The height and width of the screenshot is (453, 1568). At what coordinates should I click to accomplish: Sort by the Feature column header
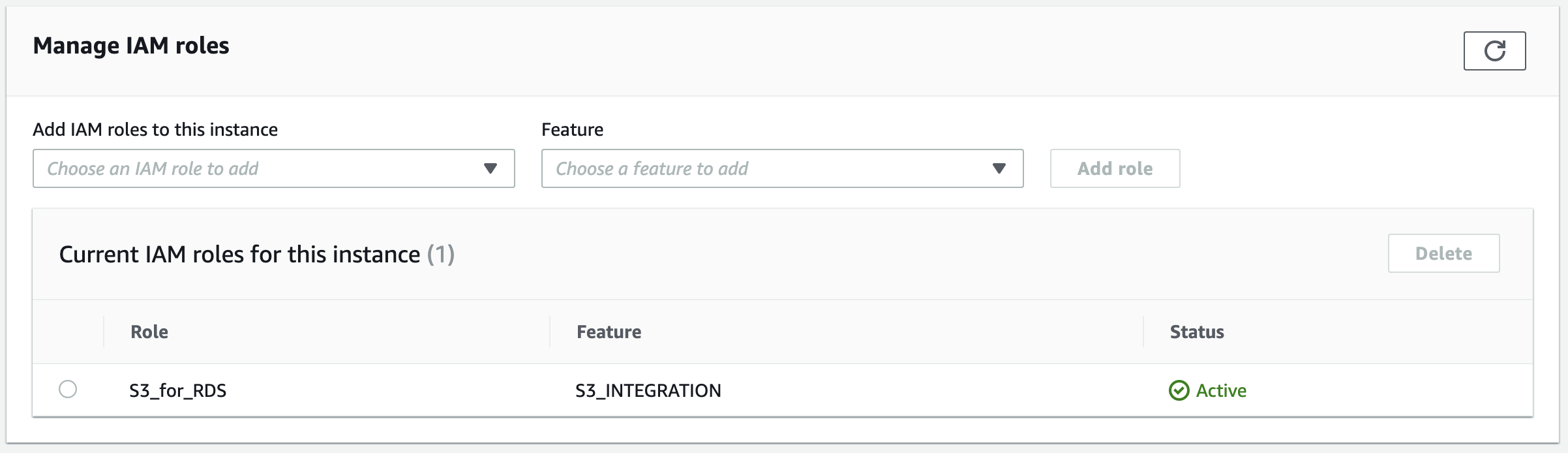(609, 332)
